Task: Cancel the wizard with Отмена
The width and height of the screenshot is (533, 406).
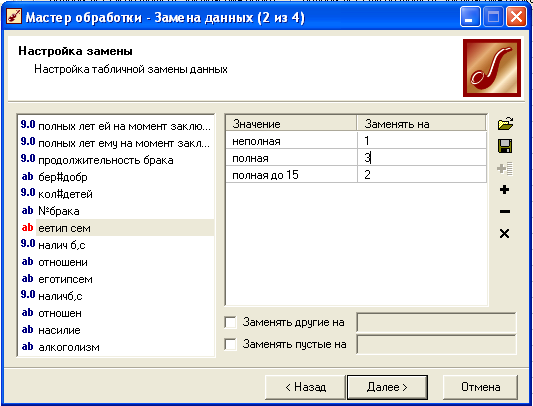Action: click(x=480, y=387)
